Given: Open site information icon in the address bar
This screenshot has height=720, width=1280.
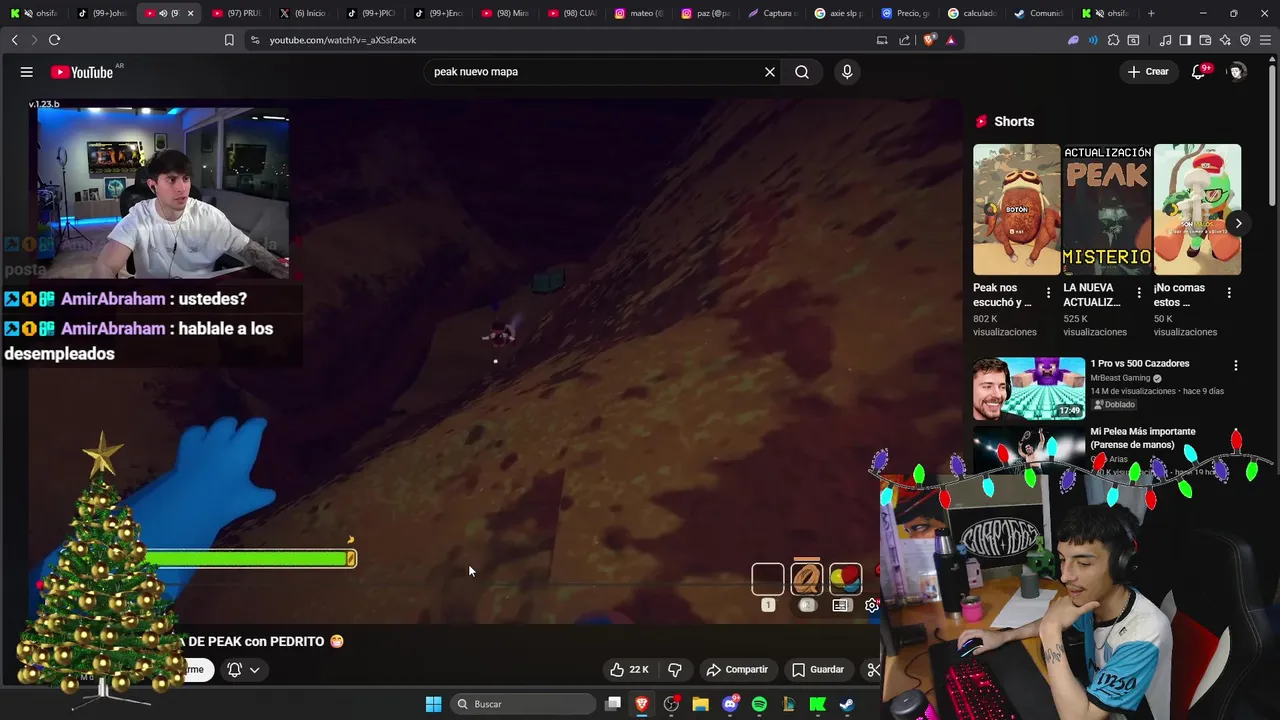Looking at the screenshot, I should click(x=255, y=40).
